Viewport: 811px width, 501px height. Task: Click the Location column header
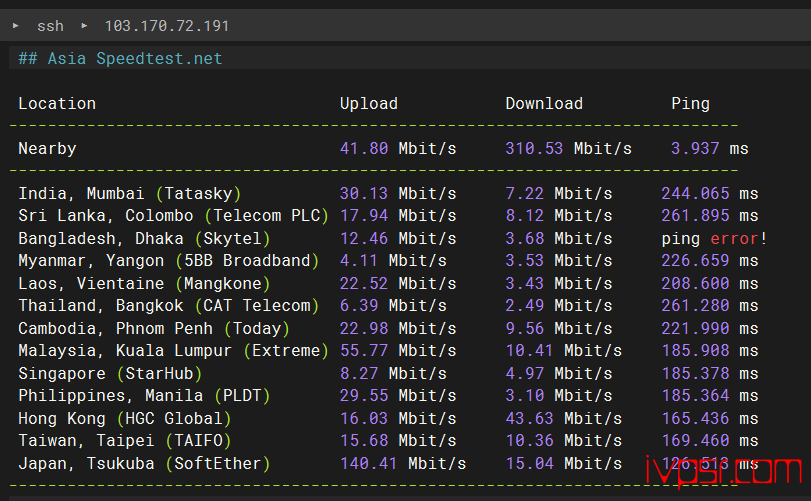[57, 103]
